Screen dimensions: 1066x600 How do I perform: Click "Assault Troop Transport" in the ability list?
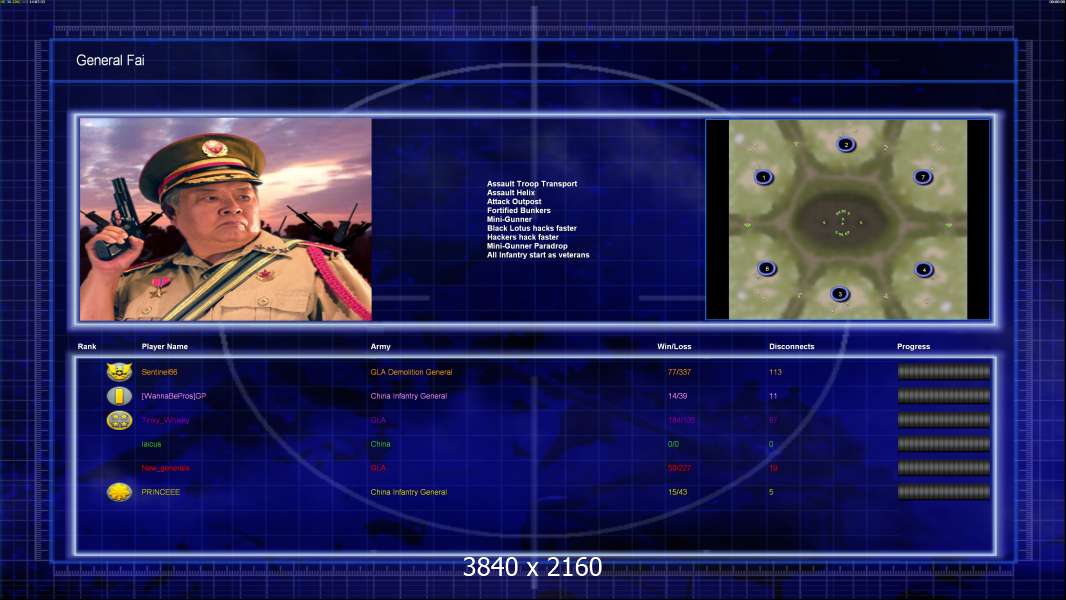click(x=532, y=183)
